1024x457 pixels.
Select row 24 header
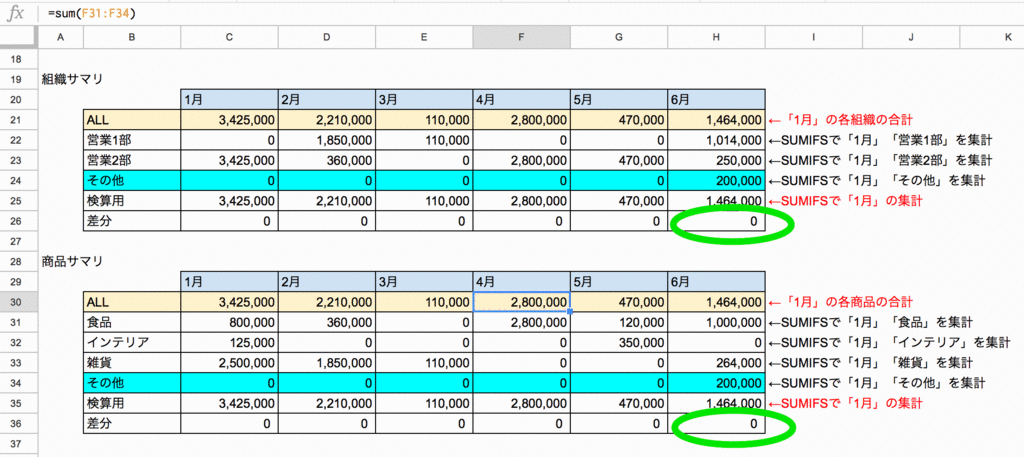coord(19,181)
